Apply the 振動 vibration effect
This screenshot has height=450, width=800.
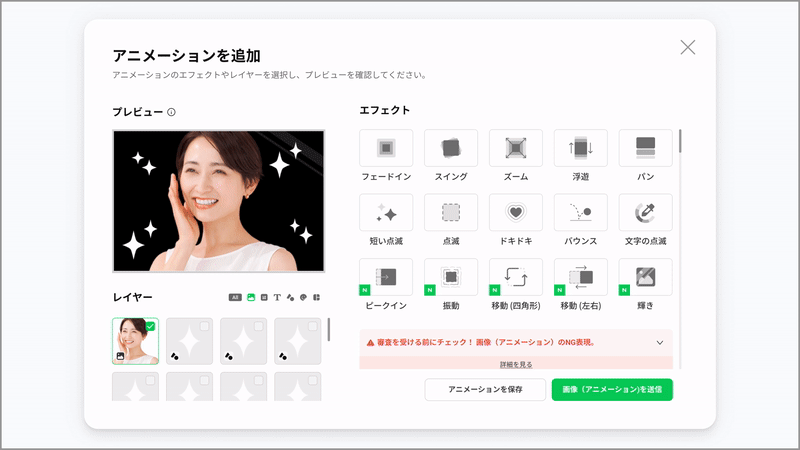[x=451, y=277]
